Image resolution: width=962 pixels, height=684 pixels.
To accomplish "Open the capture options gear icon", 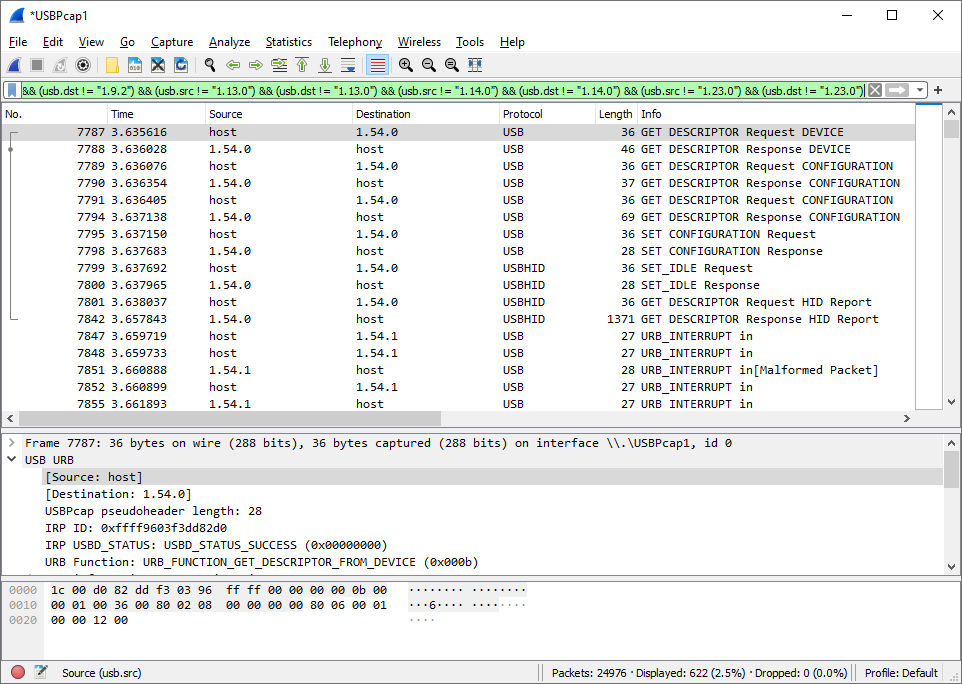I will [83, 65].
